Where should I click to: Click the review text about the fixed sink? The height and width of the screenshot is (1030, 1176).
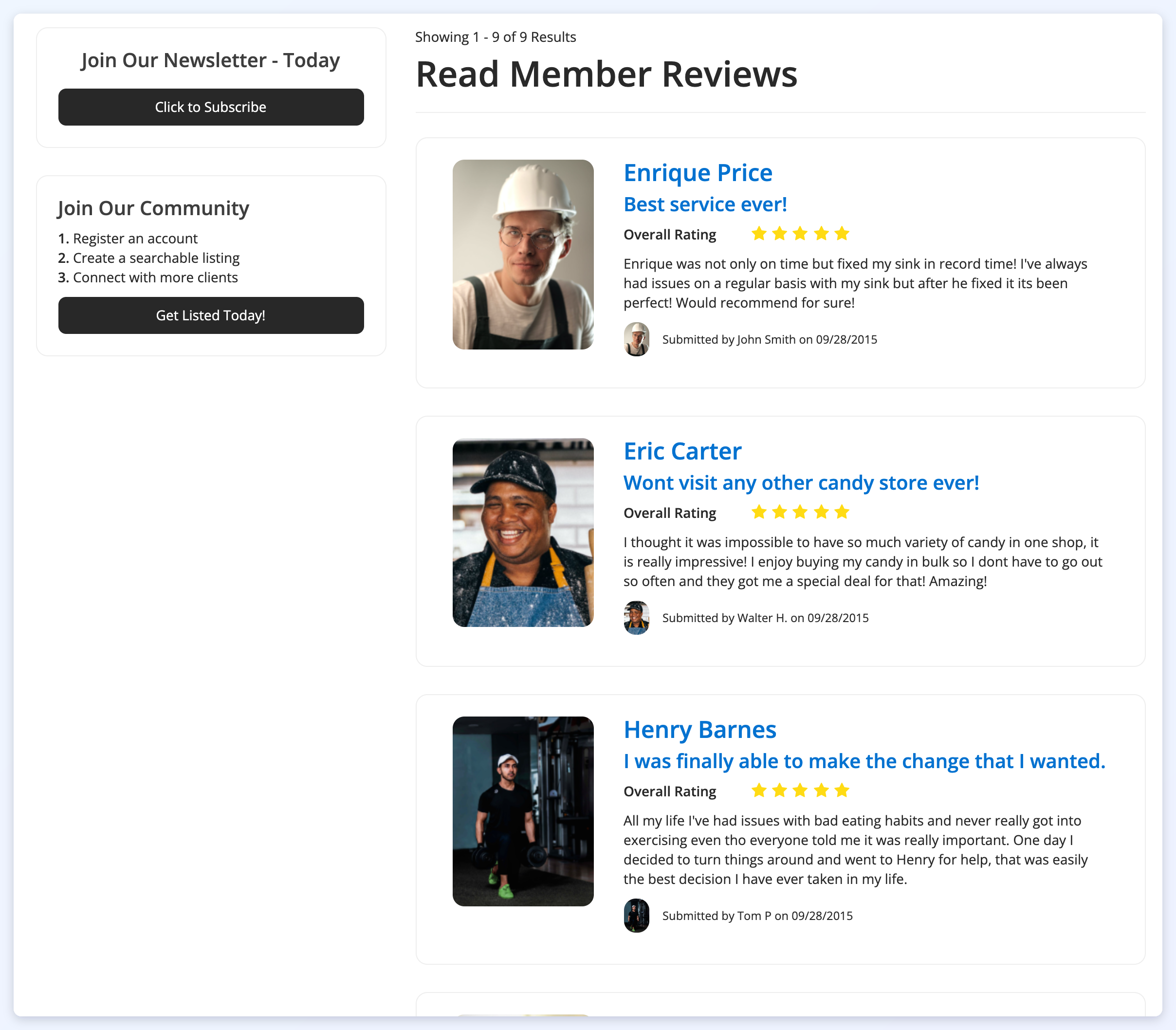tap(855, 283)
